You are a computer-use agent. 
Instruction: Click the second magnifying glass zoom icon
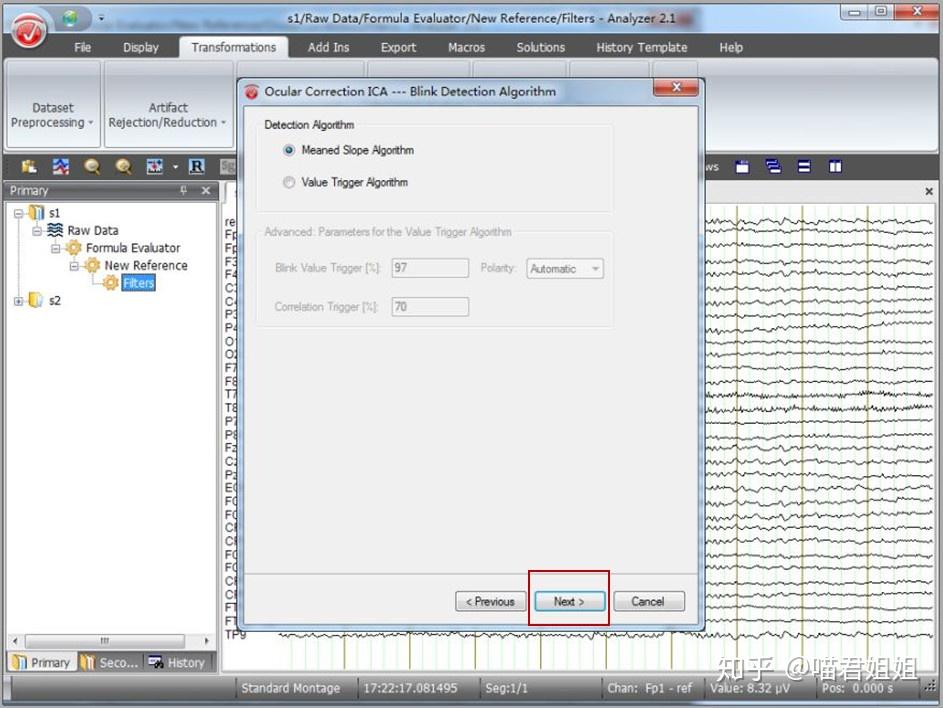(x=124, y=167)
